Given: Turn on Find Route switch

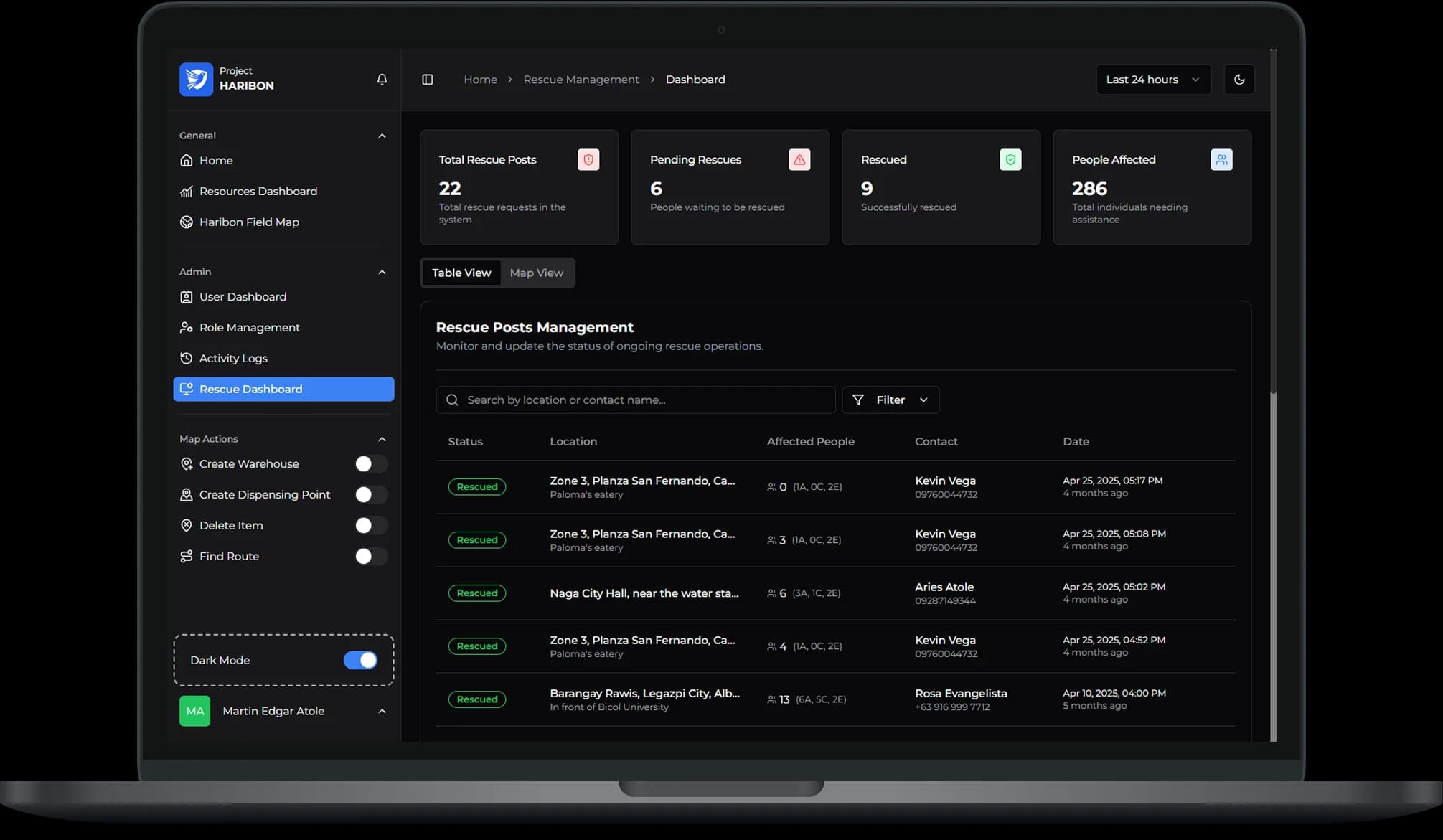Looking at the screenshot, I should pos(370,557).
